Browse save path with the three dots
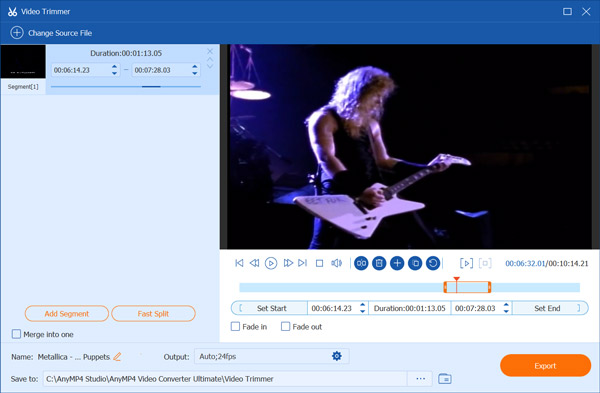Image resolution: width=600 pixels, height=393 pixels. tap(421, 379)
